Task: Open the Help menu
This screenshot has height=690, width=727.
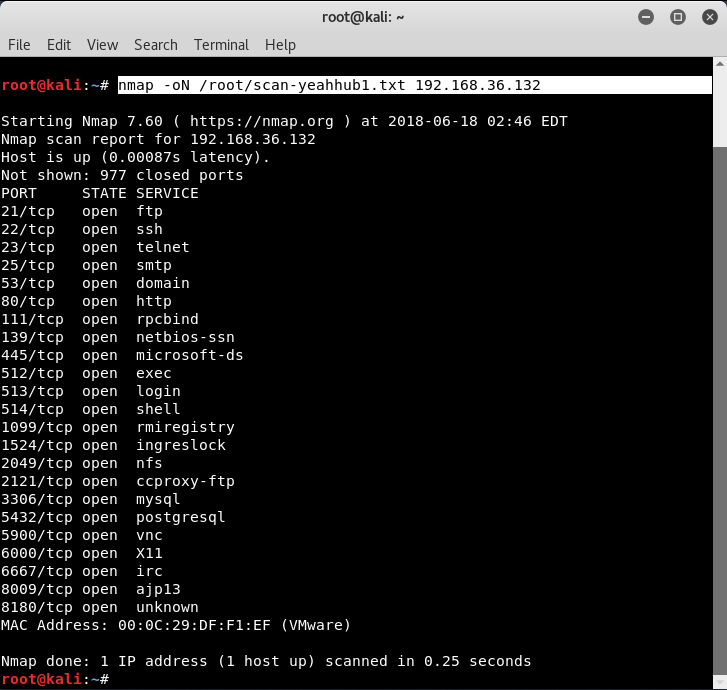Action: point(280,45)
